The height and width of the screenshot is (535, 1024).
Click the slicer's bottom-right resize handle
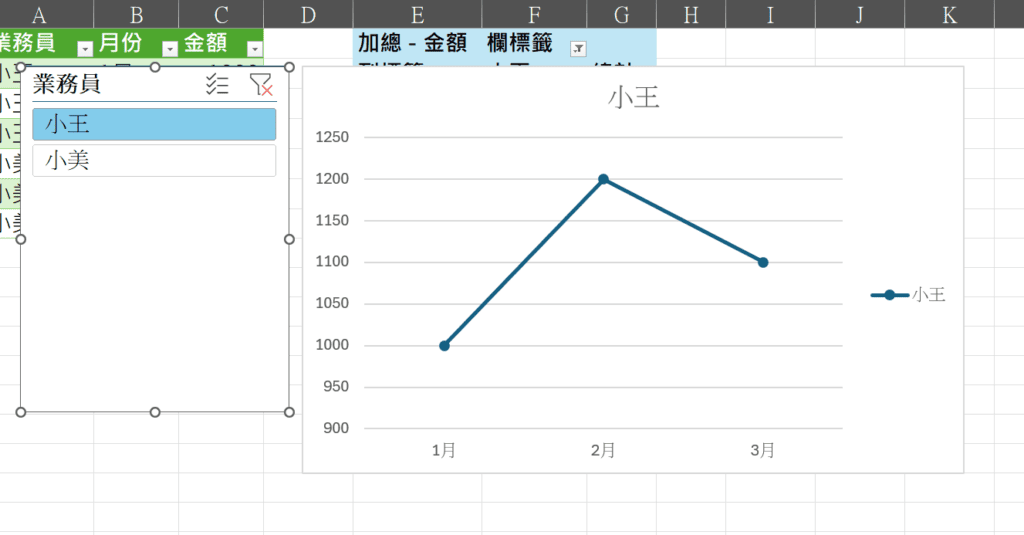click(x=289, y=412)
